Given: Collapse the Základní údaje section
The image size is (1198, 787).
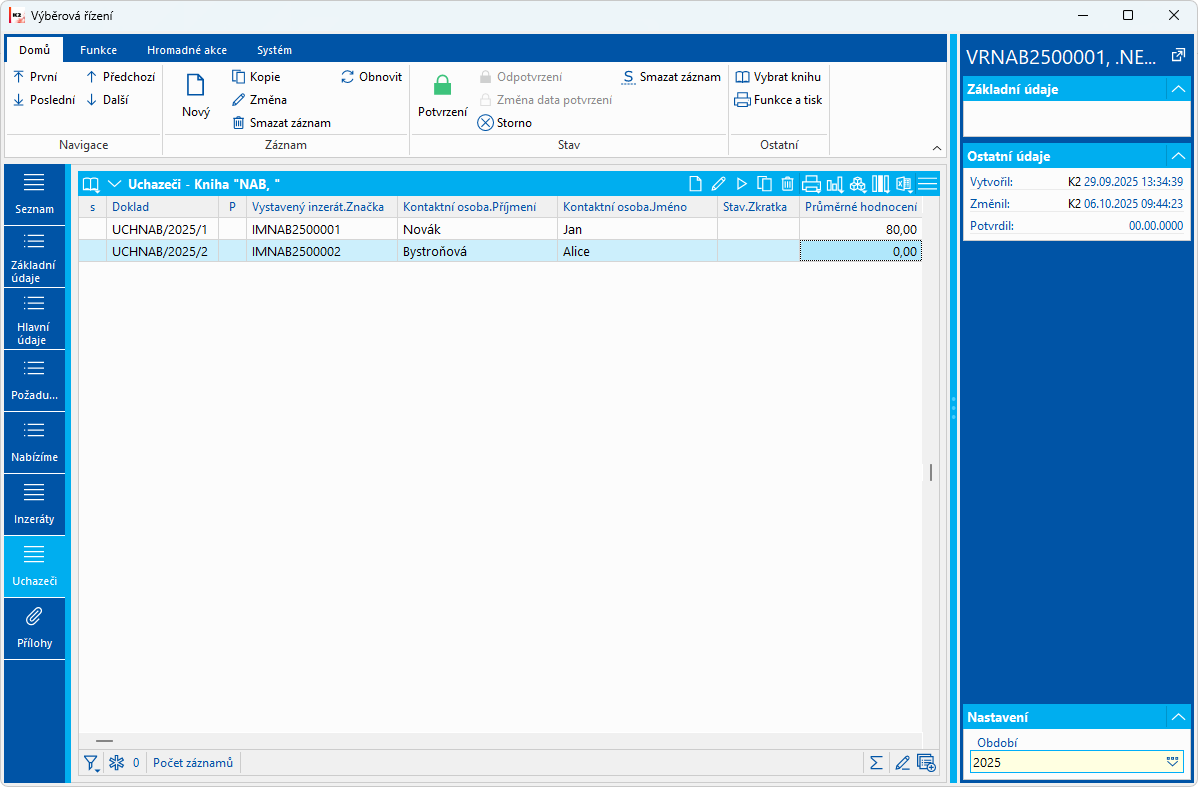Looking at the screenshot, I should pos(1178,89).
